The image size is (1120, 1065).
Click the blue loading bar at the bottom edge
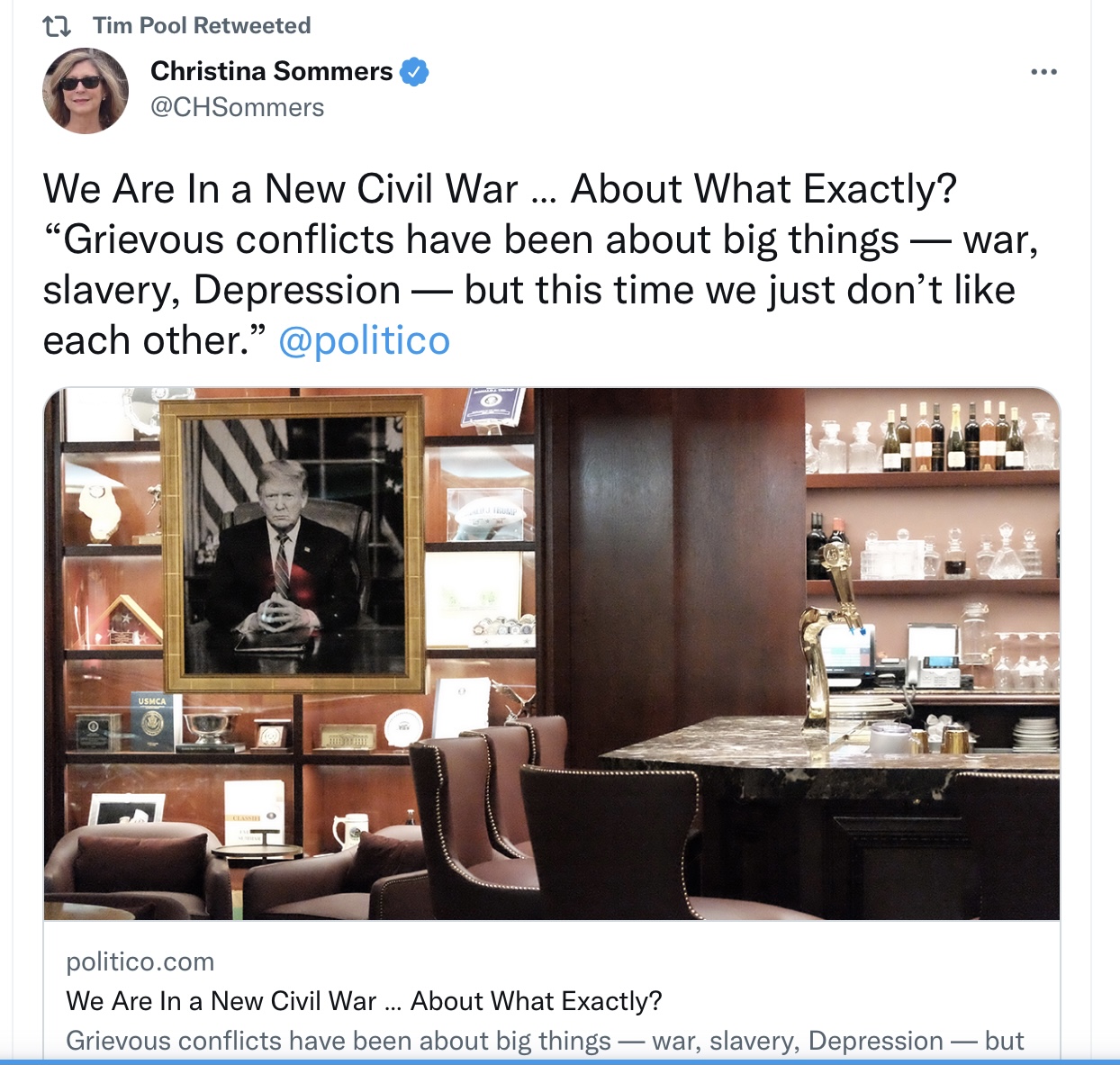(560, 1062)
